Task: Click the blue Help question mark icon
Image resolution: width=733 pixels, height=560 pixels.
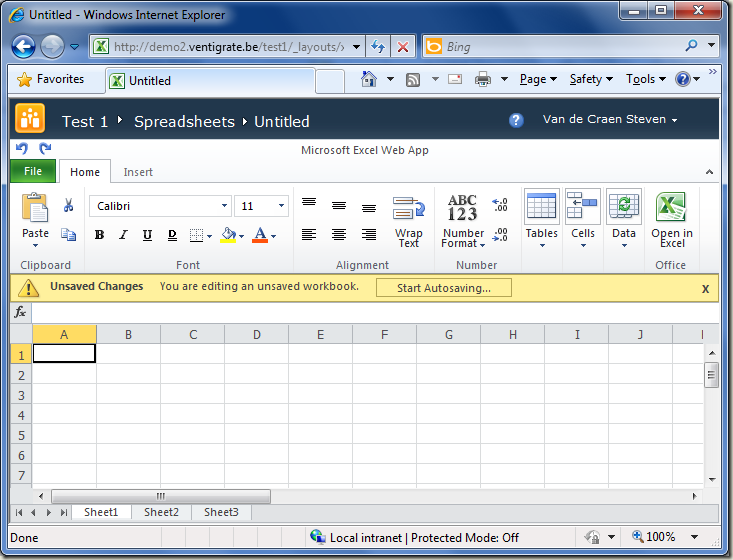Action: click(516, 120)
